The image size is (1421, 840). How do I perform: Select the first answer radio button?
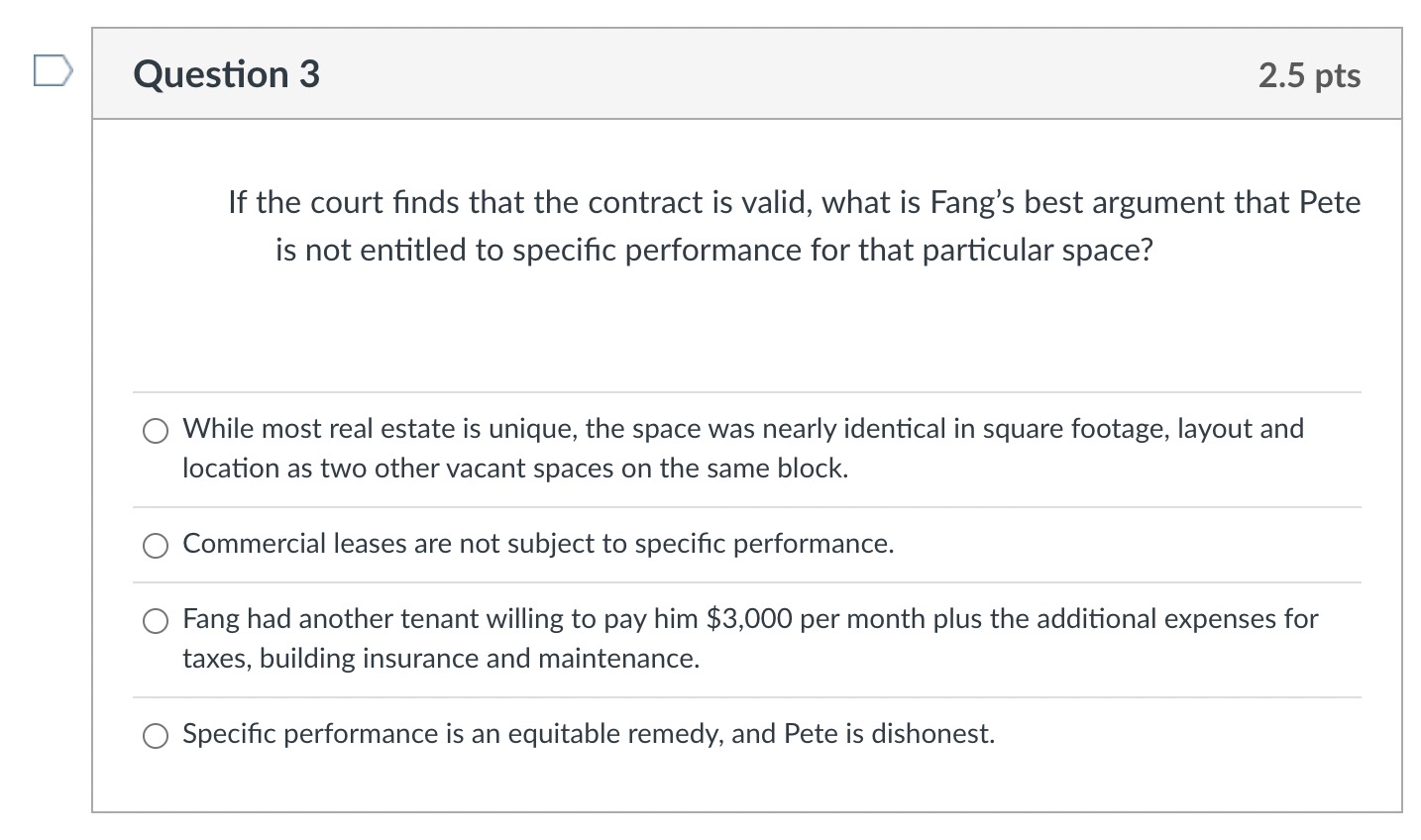click(155, 431)
